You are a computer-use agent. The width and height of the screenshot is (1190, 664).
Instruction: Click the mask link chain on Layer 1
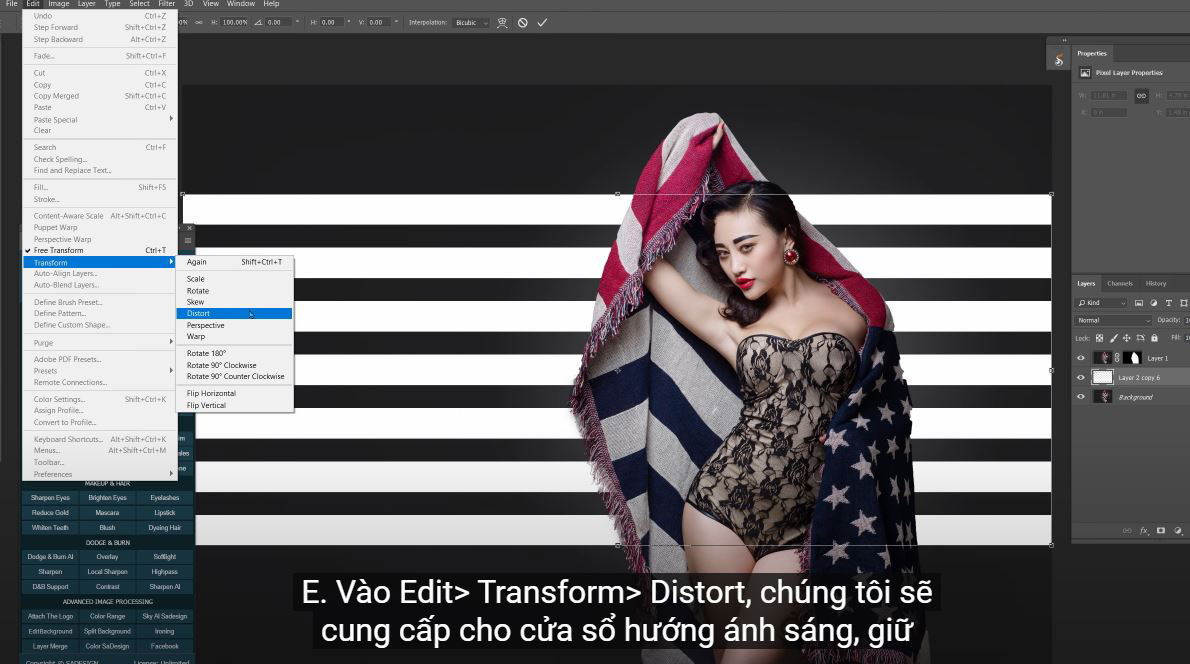[x=1117, y=358]
